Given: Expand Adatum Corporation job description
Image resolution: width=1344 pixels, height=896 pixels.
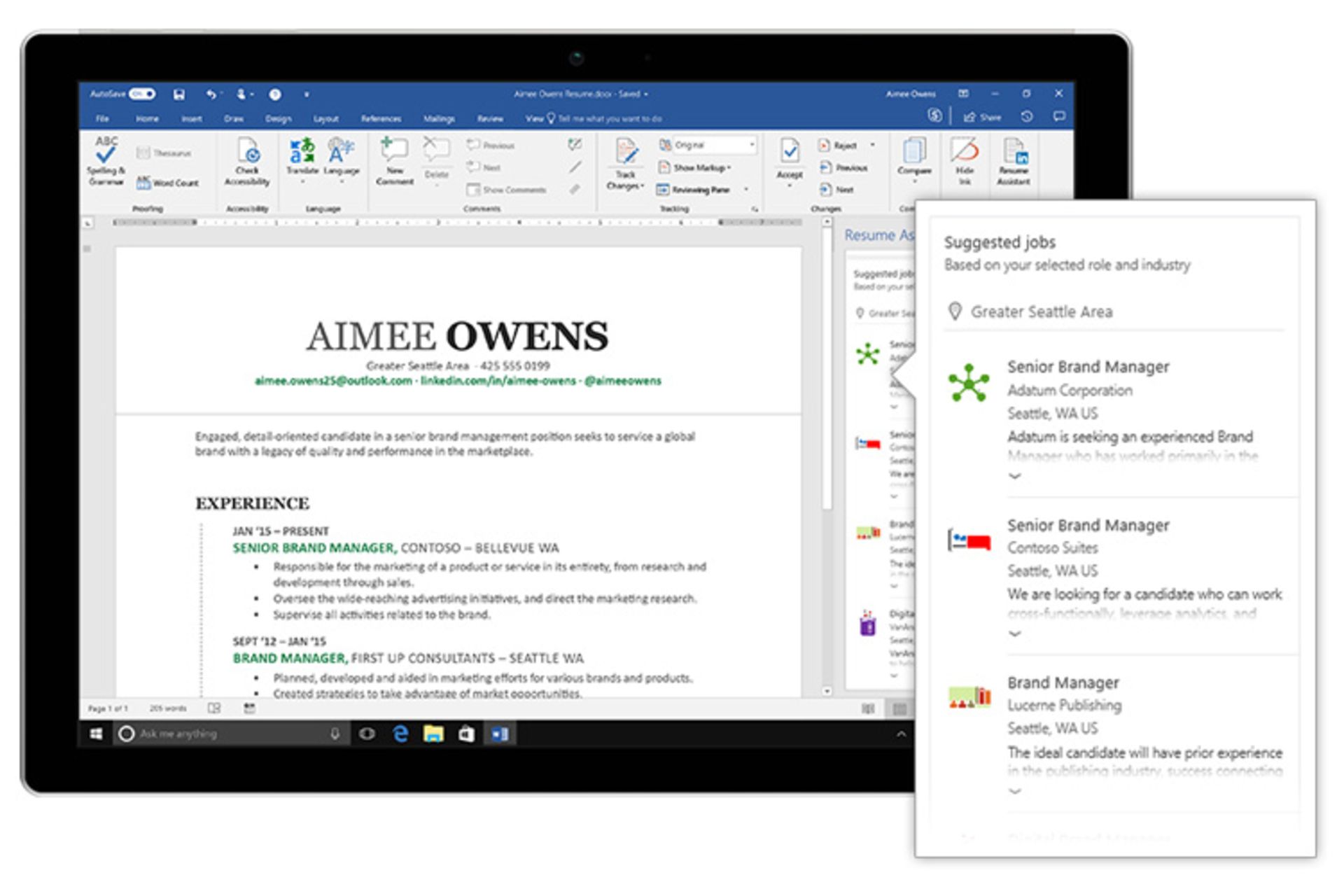Looking at the screenshot, I should 1014,476.
